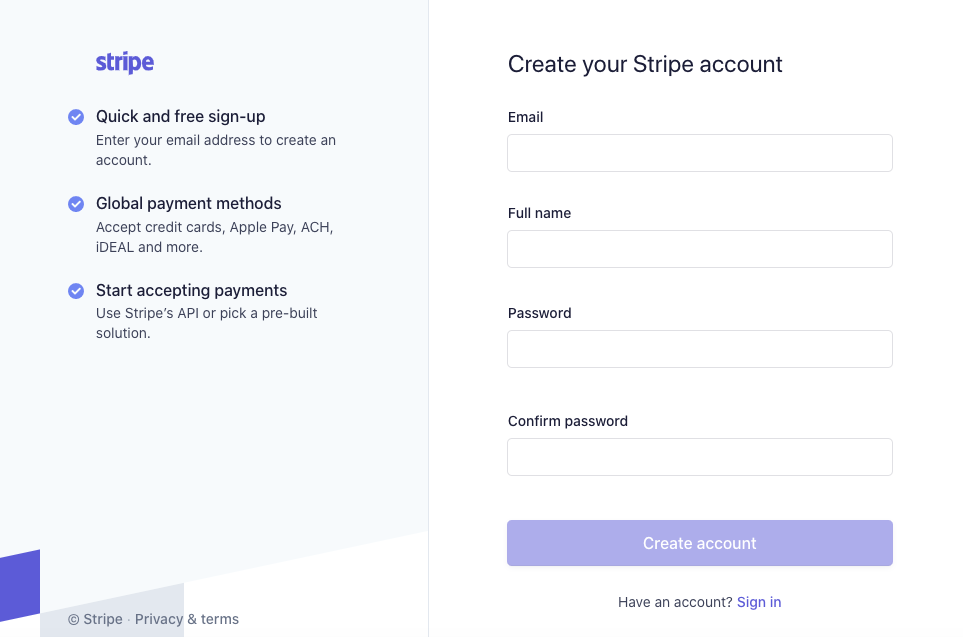Click the Global payment methods heading
This screenshot has height=637, width=963.
(x=189, y=203)
